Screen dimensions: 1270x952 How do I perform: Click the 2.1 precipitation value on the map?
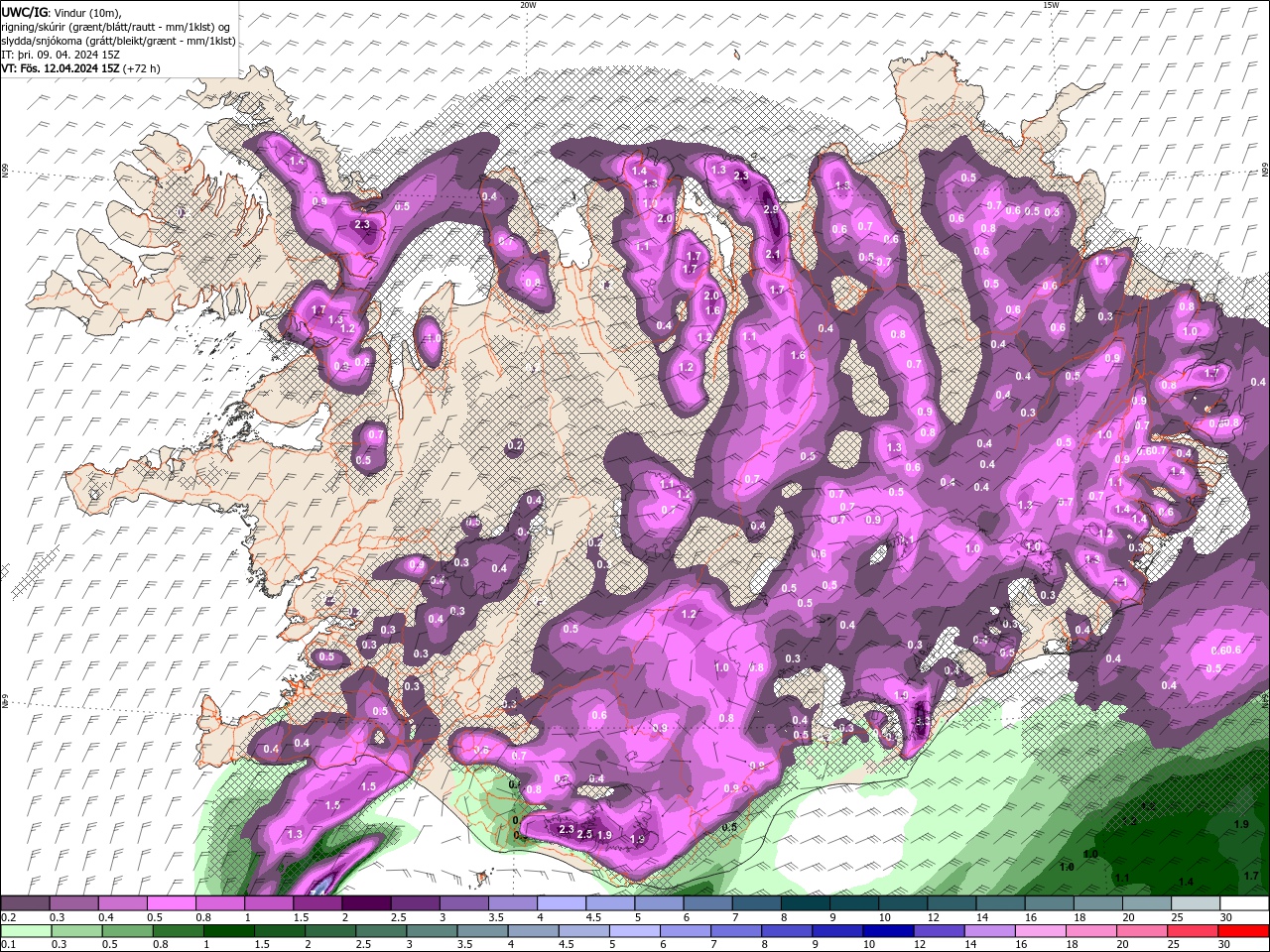pos(774,254)
